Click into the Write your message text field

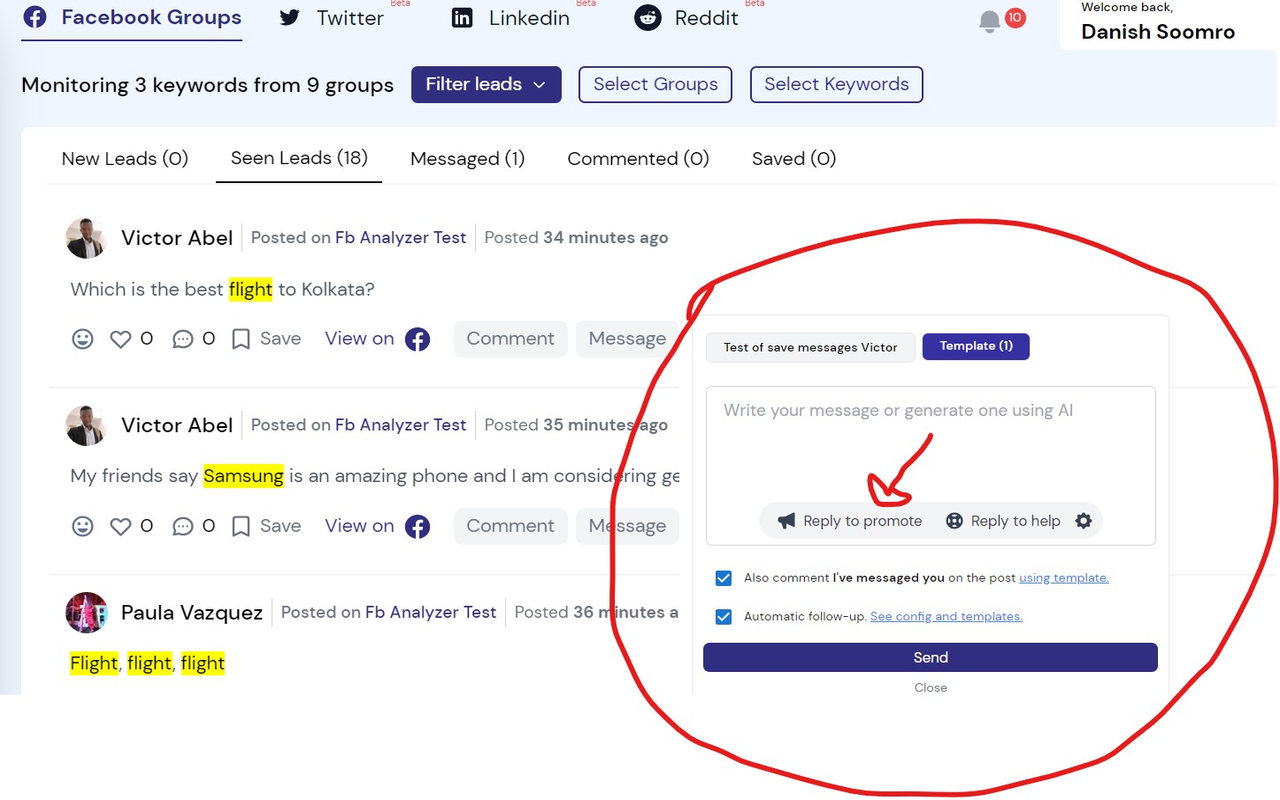pos(930,440)
